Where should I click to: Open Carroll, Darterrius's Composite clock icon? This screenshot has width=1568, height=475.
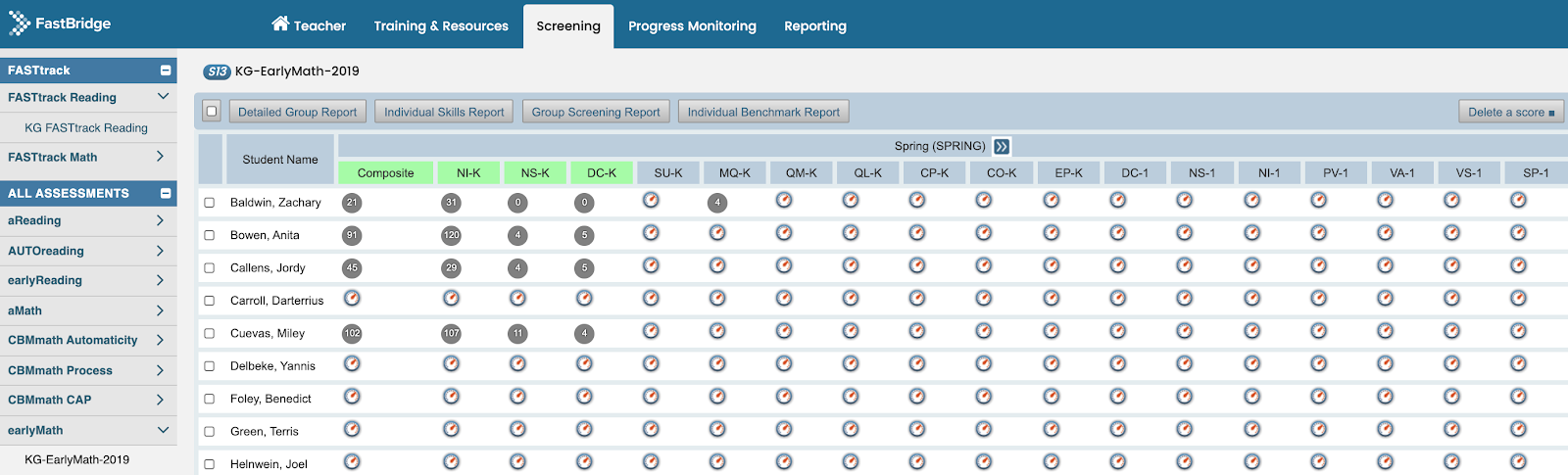tap(352, 298)
